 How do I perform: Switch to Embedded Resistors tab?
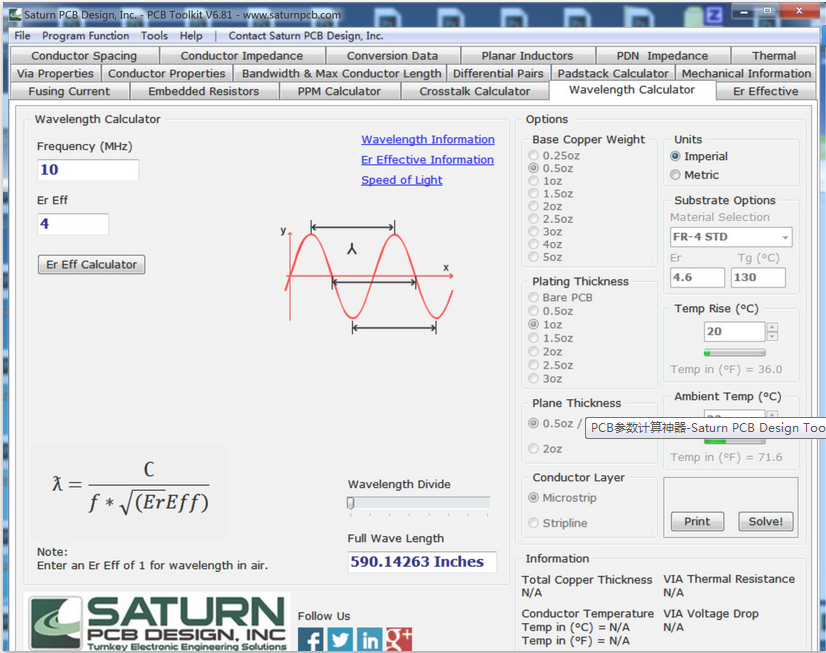pyautogui.click(x=204, y=91)
